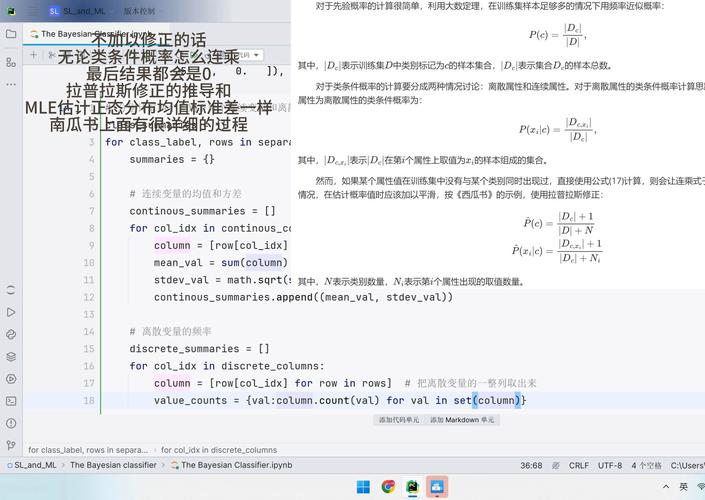Click the 'for class_label, rows' breadcrumb

88,450
